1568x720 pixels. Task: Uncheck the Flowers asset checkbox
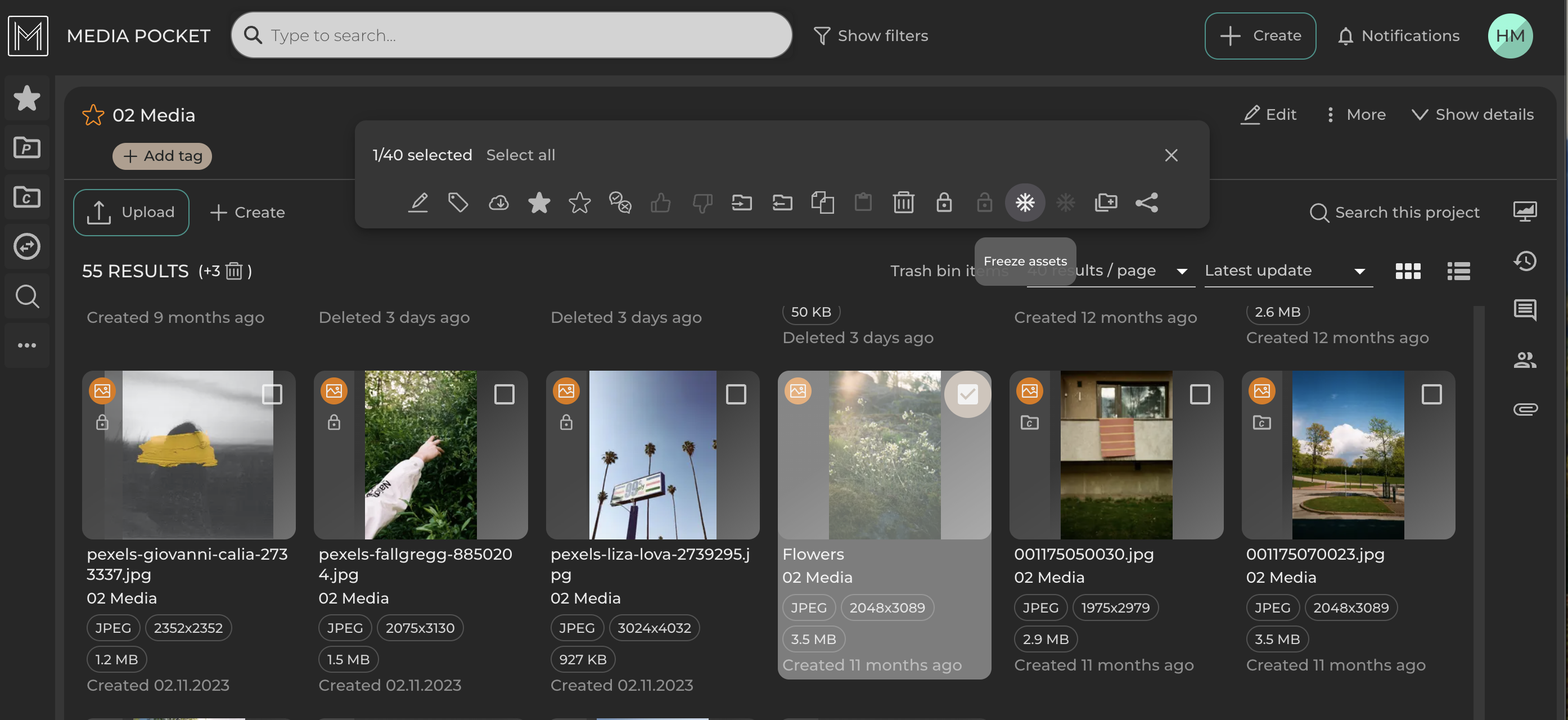point(967,394)
